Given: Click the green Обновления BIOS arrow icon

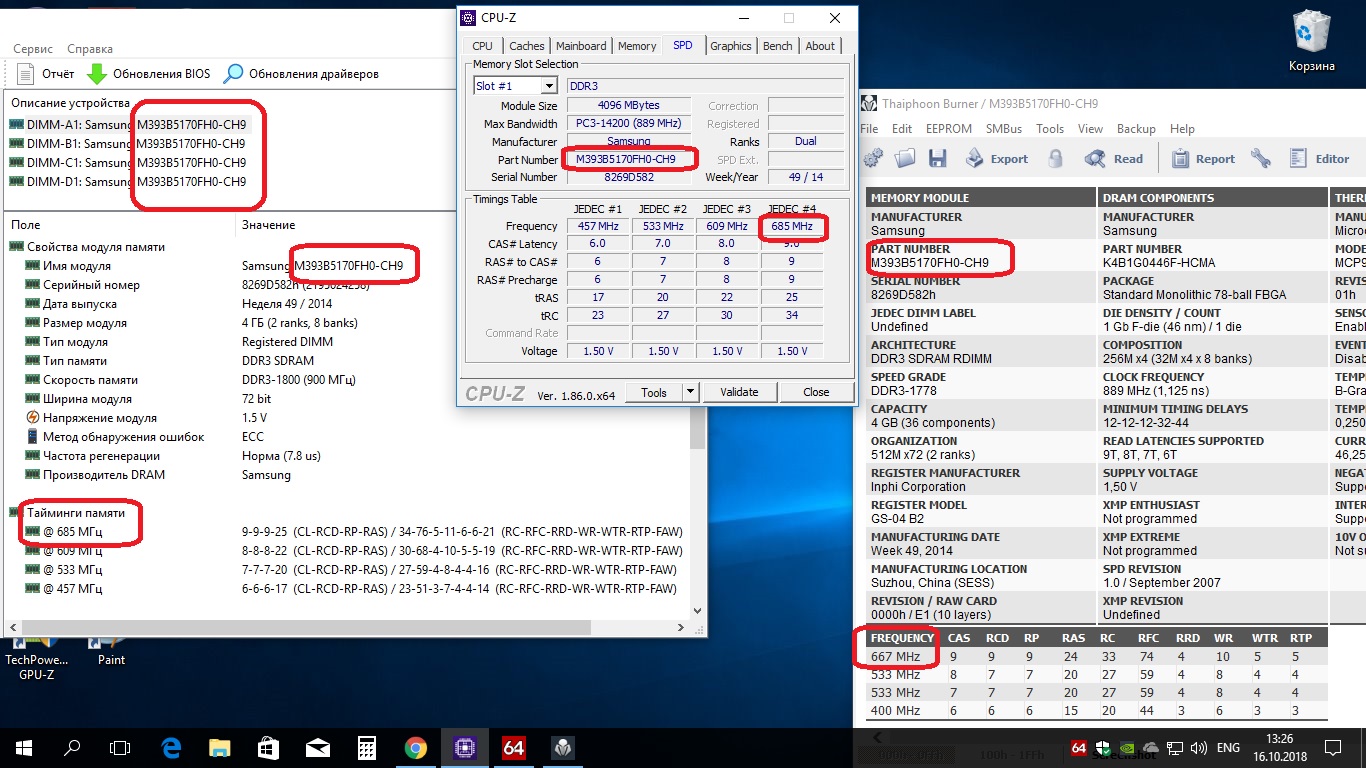Looking at the screenshot, I should coord(96,73).
